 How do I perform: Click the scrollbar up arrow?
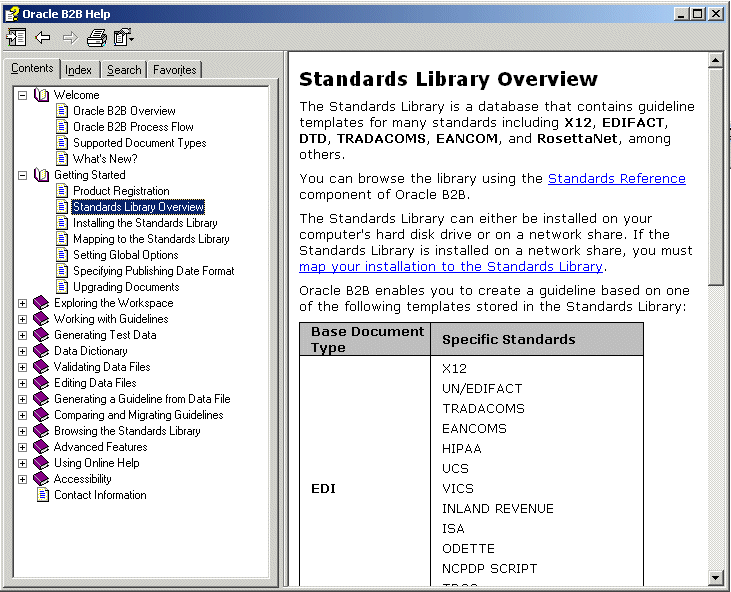coord(715,60)
